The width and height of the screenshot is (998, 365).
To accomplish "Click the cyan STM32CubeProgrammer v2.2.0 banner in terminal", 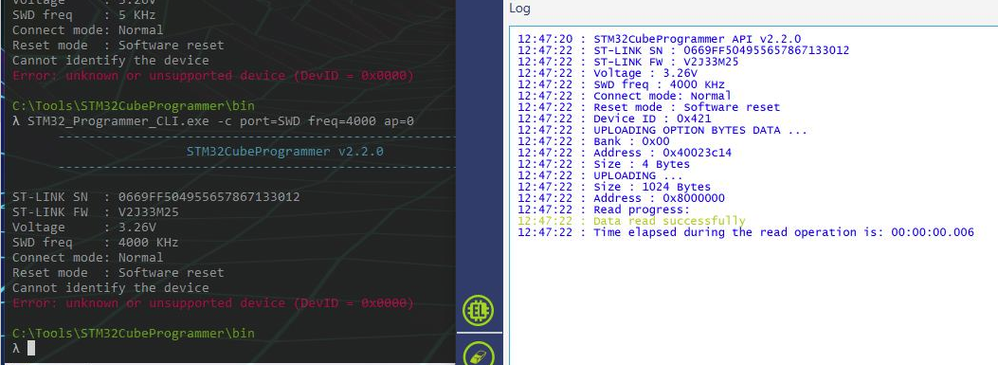I will (x=285, y=152).
